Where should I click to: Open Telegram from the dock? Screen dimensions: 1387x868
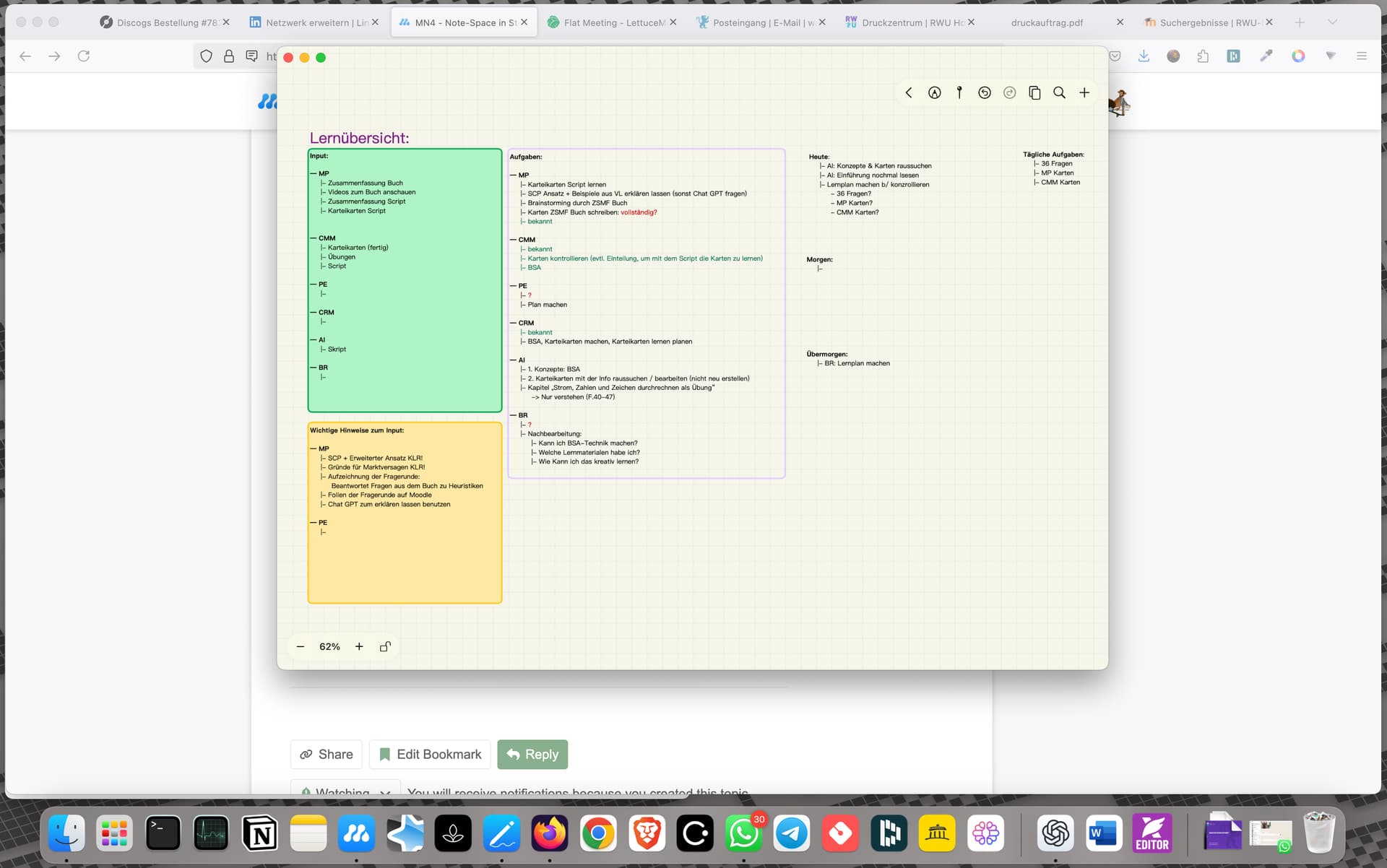coord(792,833)
